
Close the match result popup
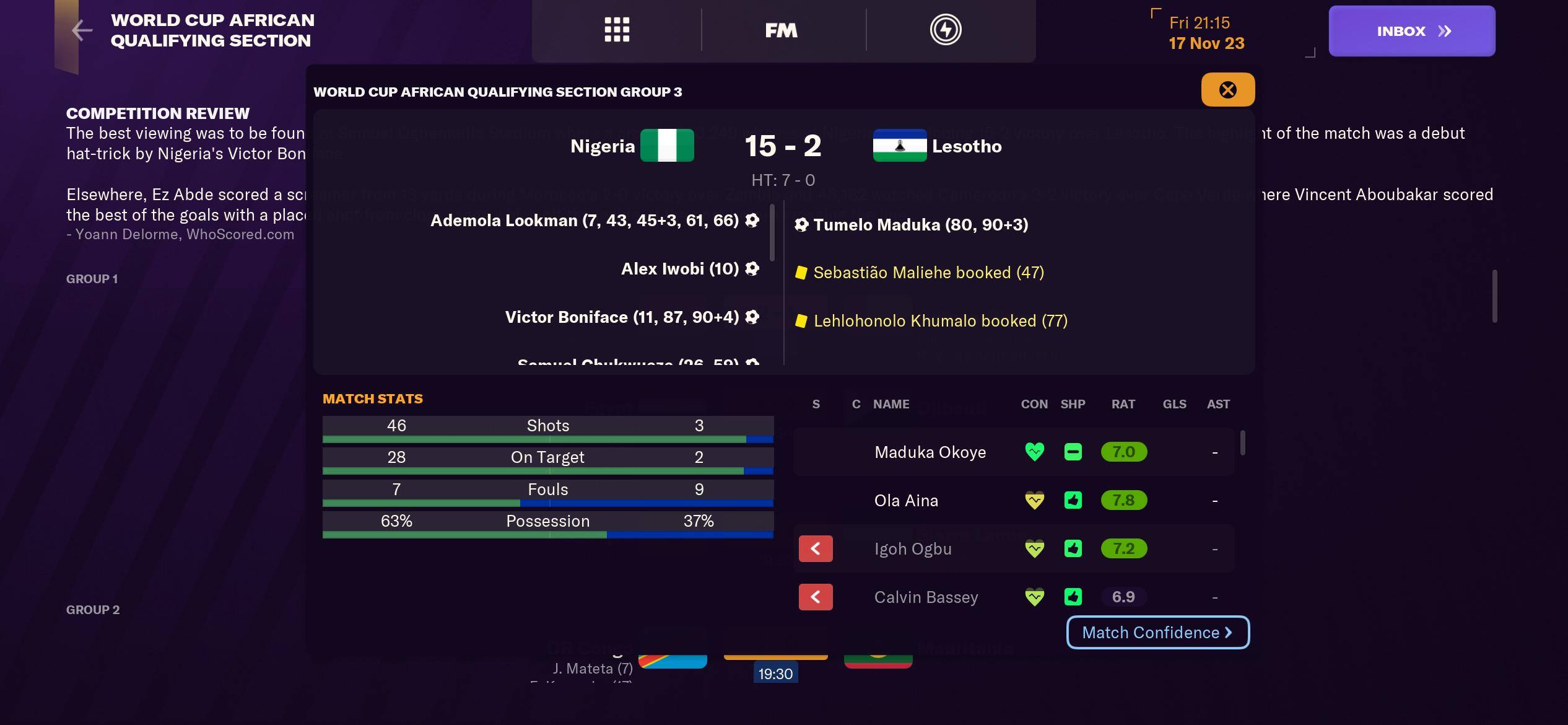coord(1227,90)
